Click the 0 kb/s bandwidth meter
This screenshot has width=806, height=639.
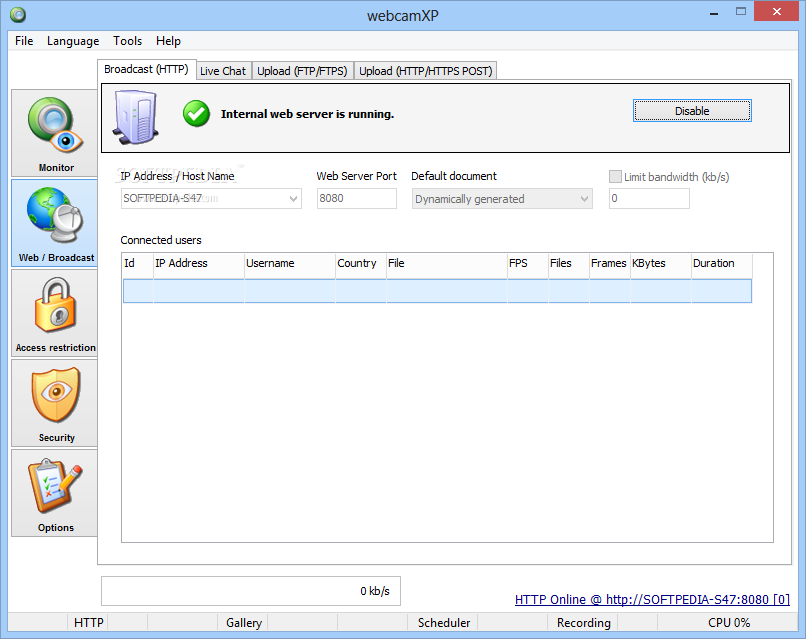coord(251,591)
